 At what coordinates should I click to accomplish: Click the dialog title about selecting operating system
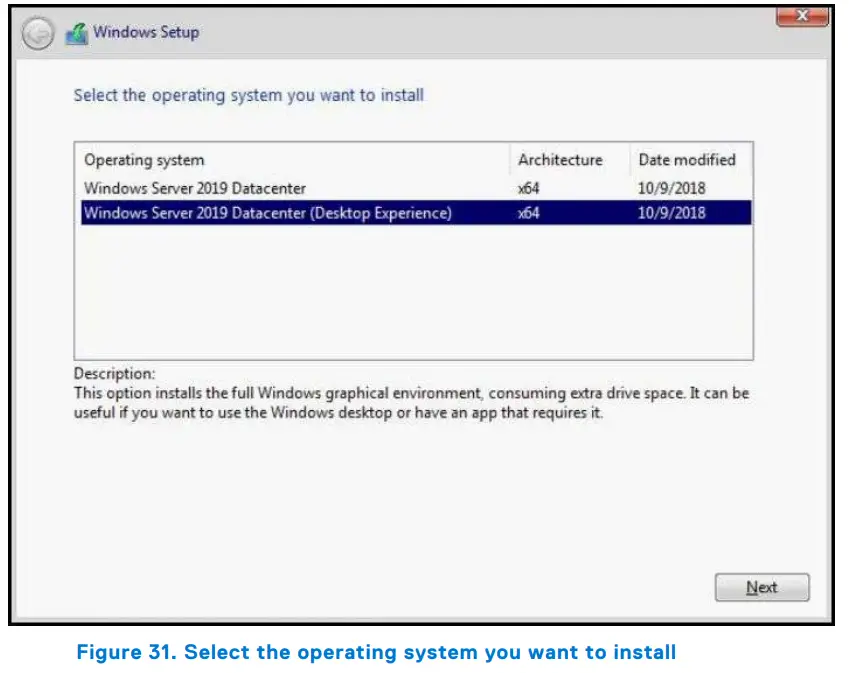pos(249,95)
